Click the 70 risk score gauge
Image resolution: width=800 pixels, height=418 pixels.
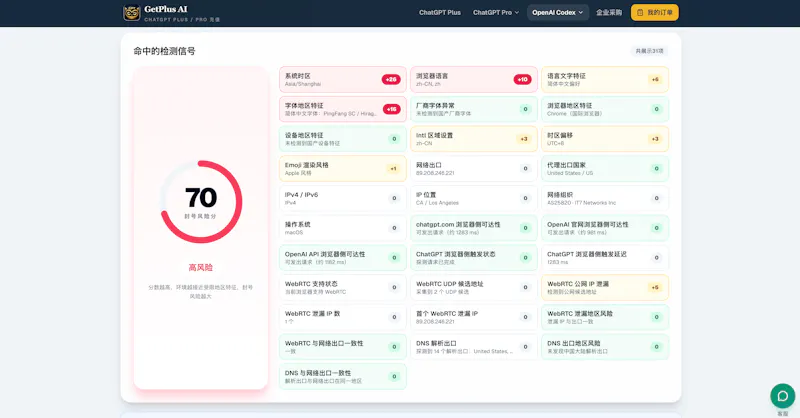[201, 202]
